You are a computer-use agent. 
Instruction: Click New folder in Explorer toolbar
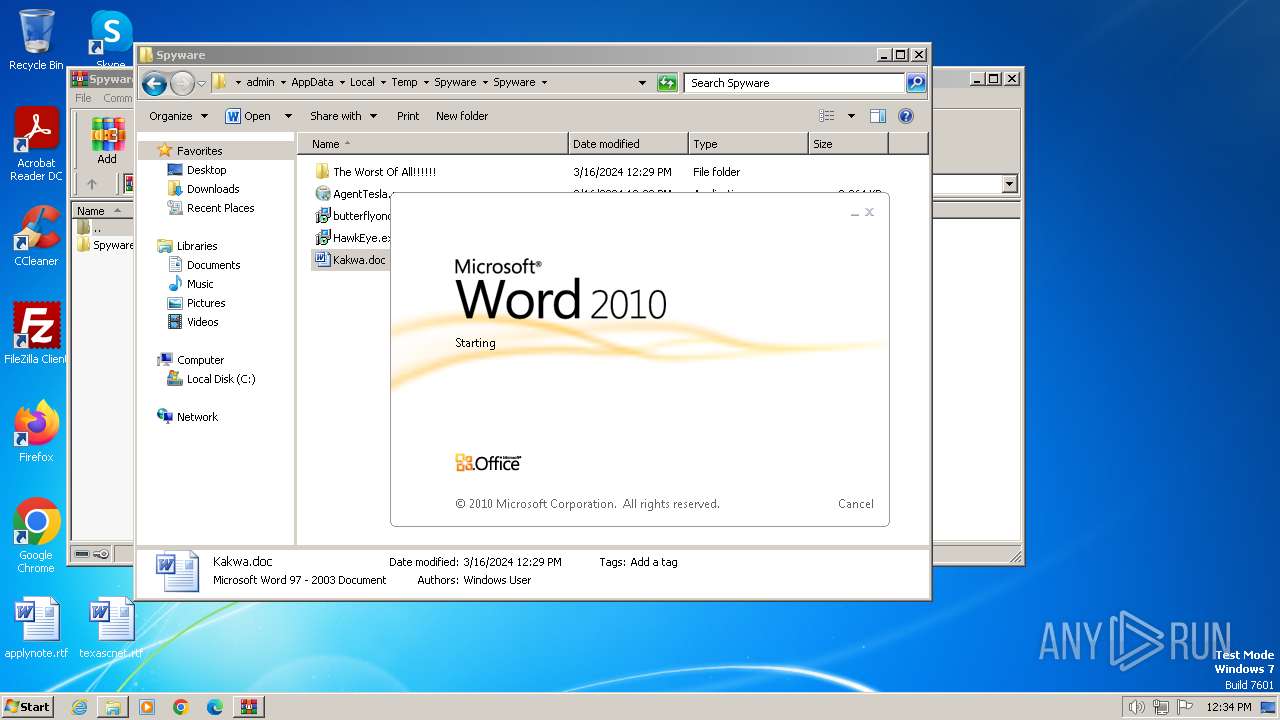[462, 116]
